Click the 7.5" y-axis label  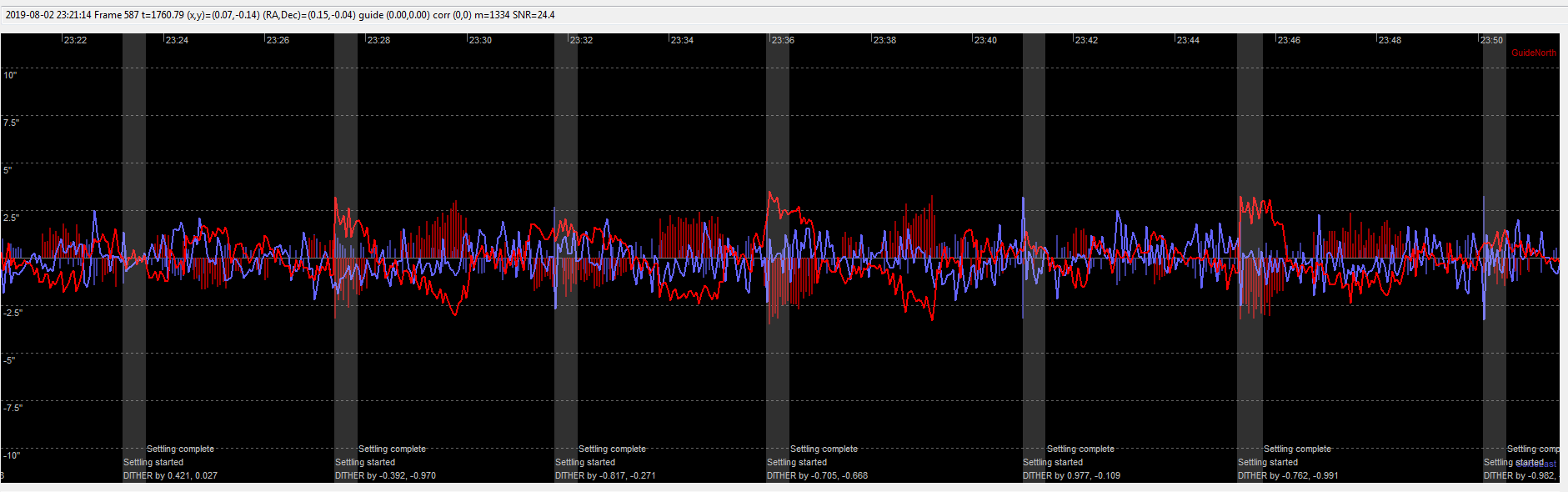11,123
